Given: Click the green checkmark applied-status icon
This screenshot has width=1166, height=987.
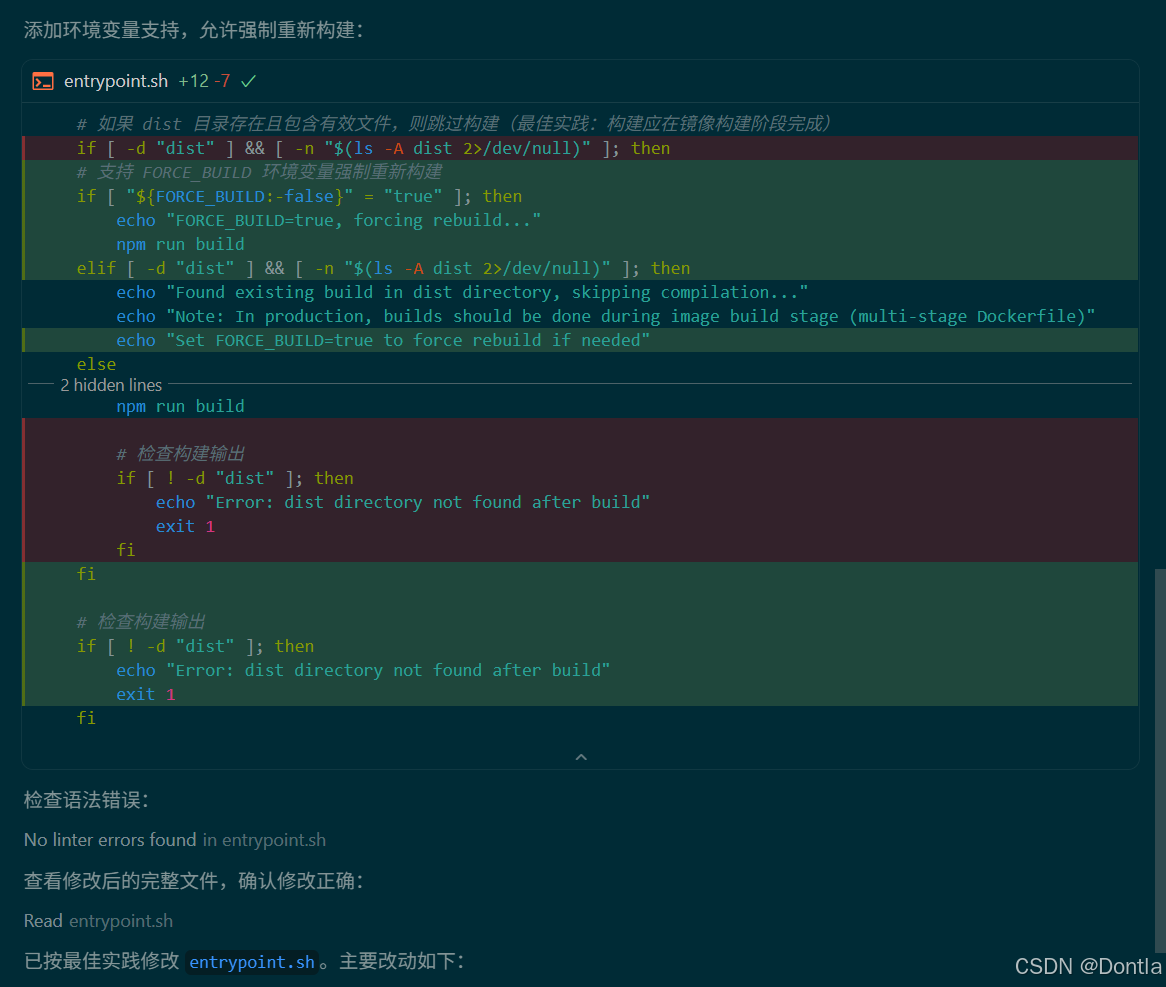Looking at the screenshot, I should pyautogui.click(x=248, y=81).
